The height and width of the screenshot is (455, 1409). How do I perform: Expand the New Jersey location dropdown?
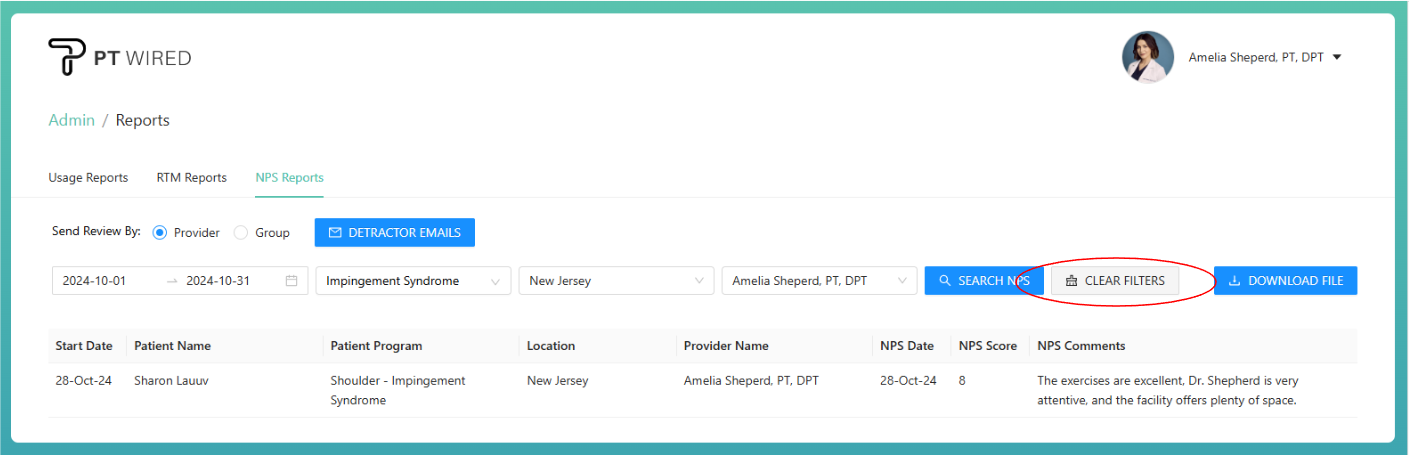pyautogui.click(x=616, y=281)
